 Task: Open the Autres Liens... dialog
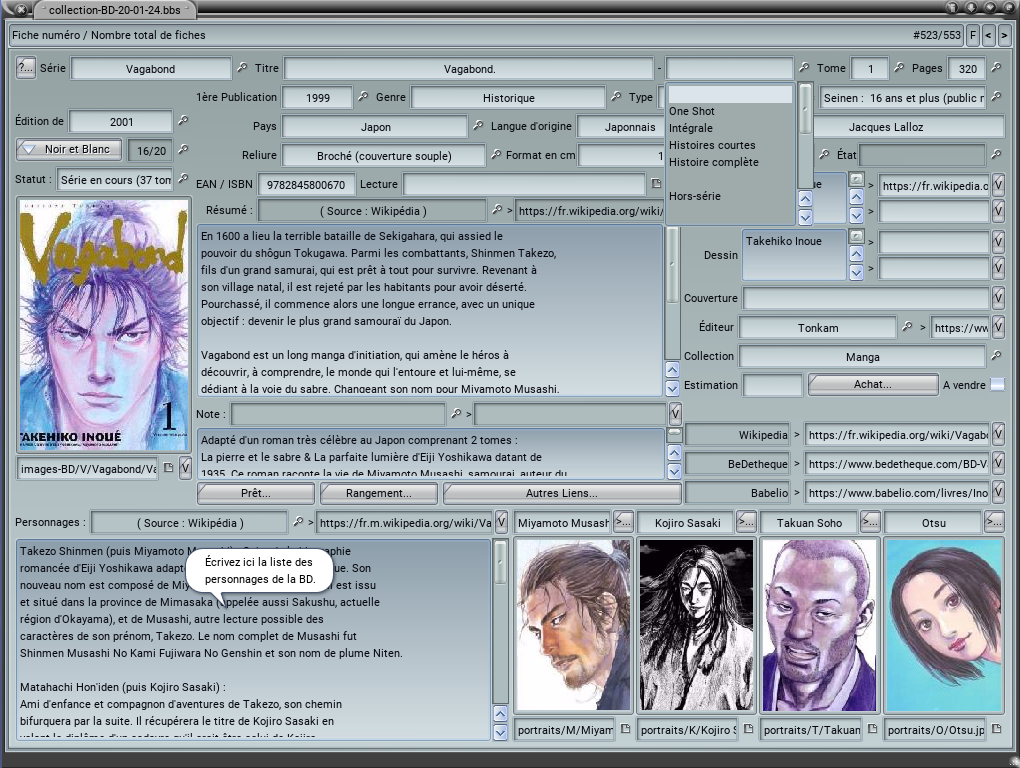(561, 493)
